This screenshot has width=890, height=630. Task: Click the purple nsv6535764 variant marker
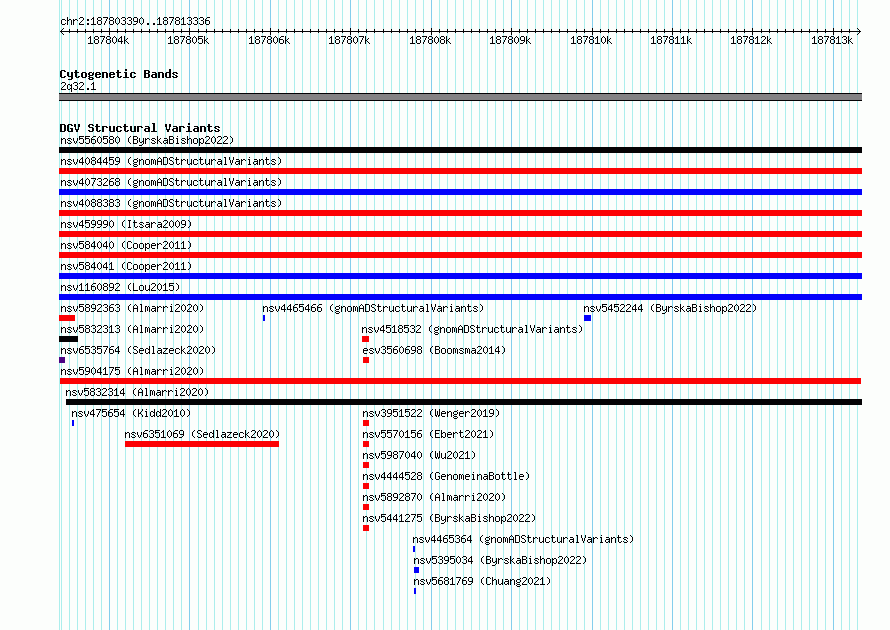click(x=62, y=360)
